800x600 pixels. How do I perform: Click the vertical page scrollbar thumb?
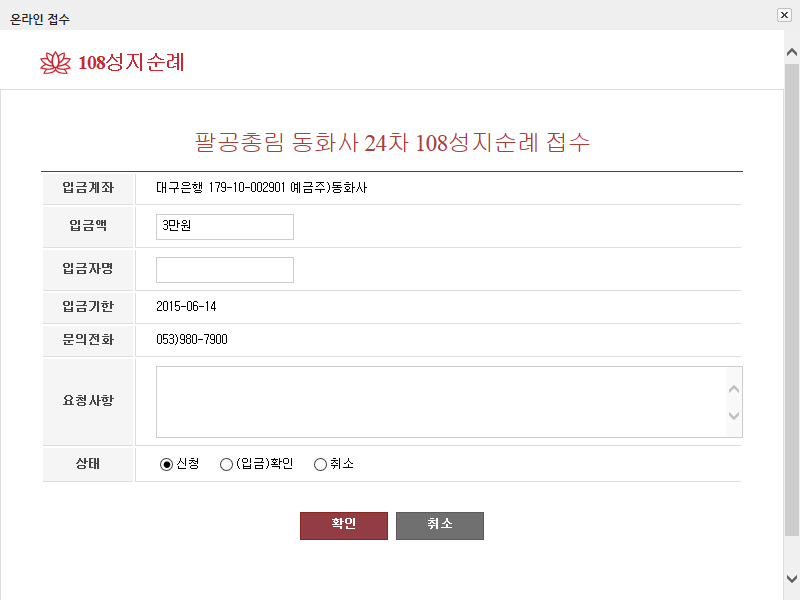792,300
